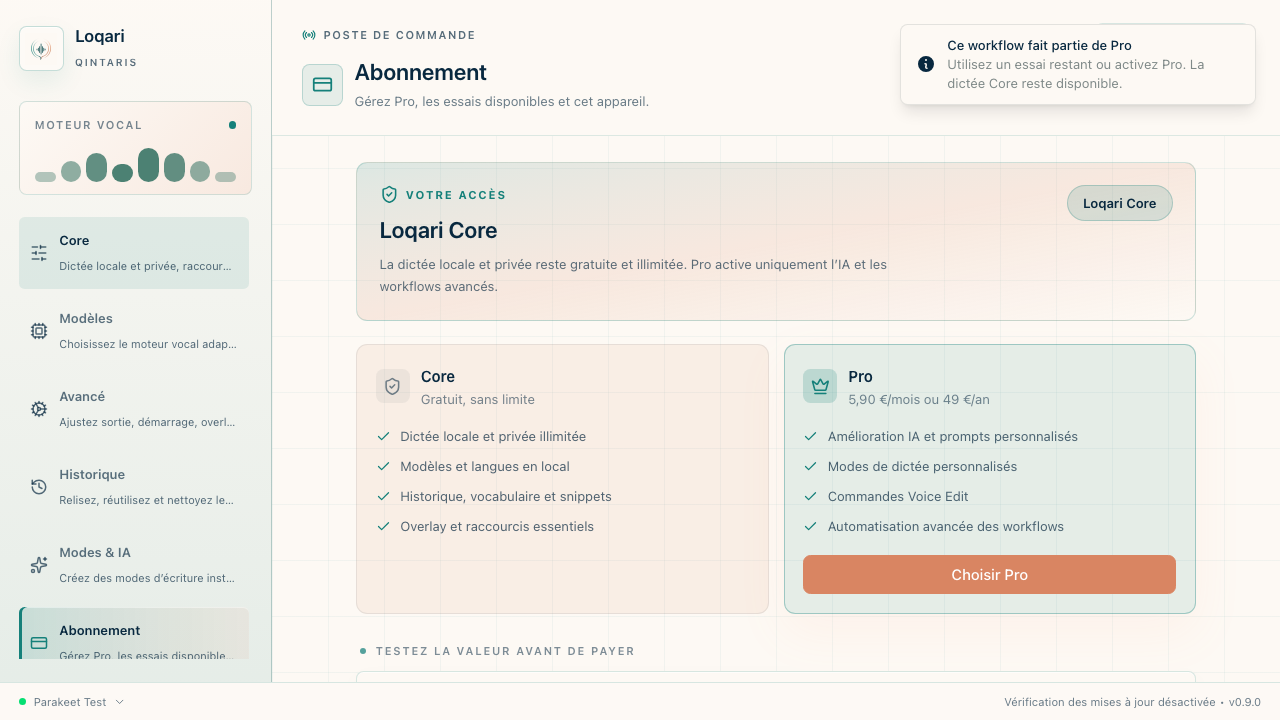Screen dimensions: 1280x720
Task: Click the Pro plan card title
Action: [860, 377]
